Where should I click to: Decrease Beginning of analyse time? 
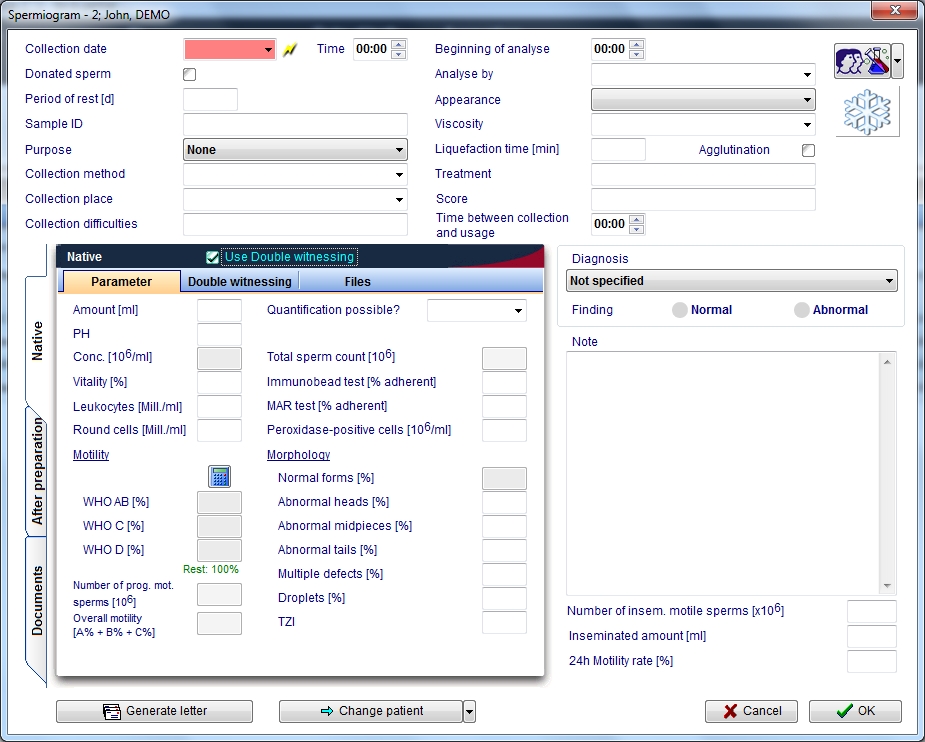click(x=637, y=54)
